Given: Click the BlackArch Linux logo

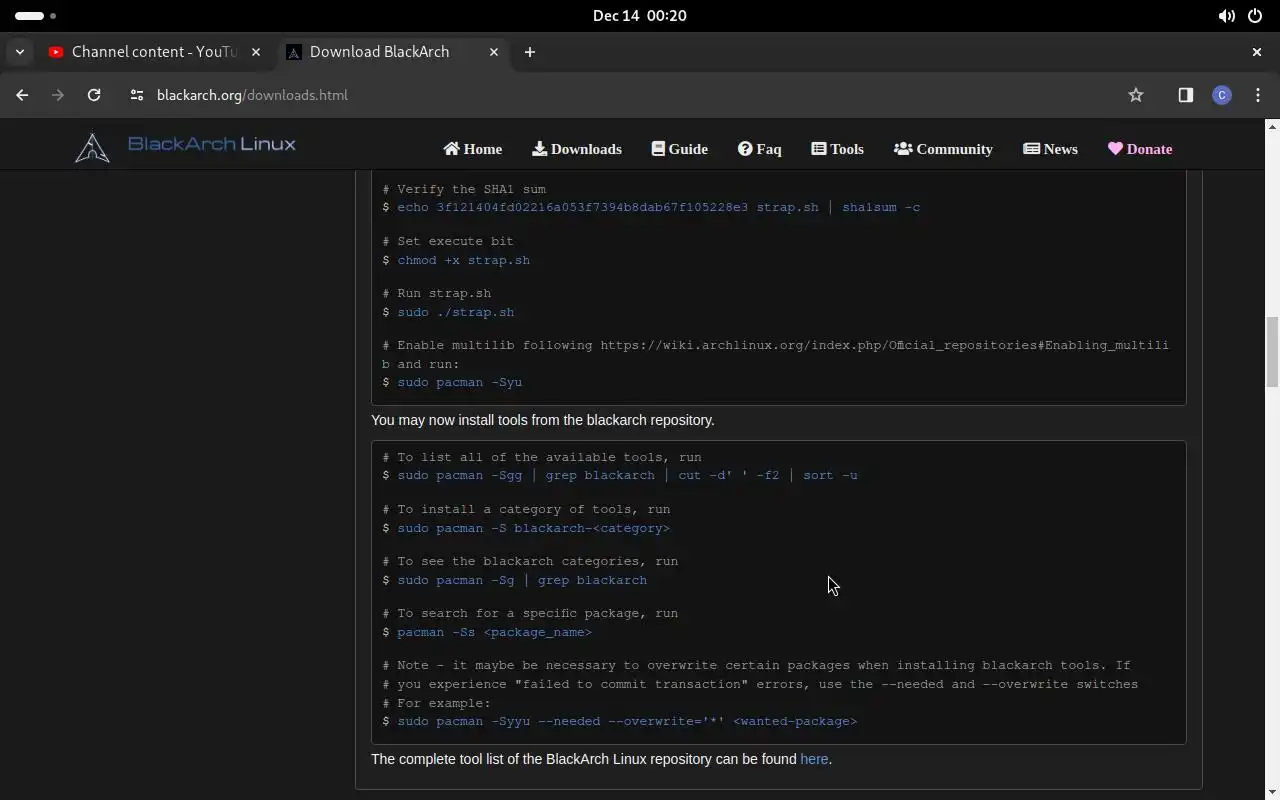Looking at the screenshot, I should (186, 147).
